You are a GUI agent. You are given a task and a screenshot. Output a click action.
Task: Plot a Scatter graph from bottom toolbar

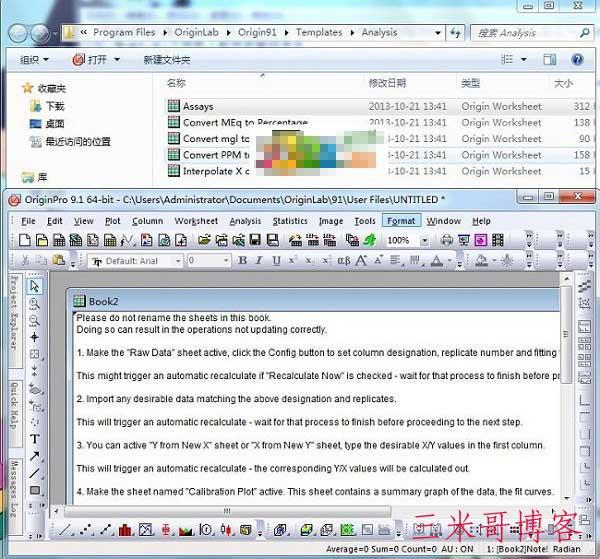tap(86, 530)
